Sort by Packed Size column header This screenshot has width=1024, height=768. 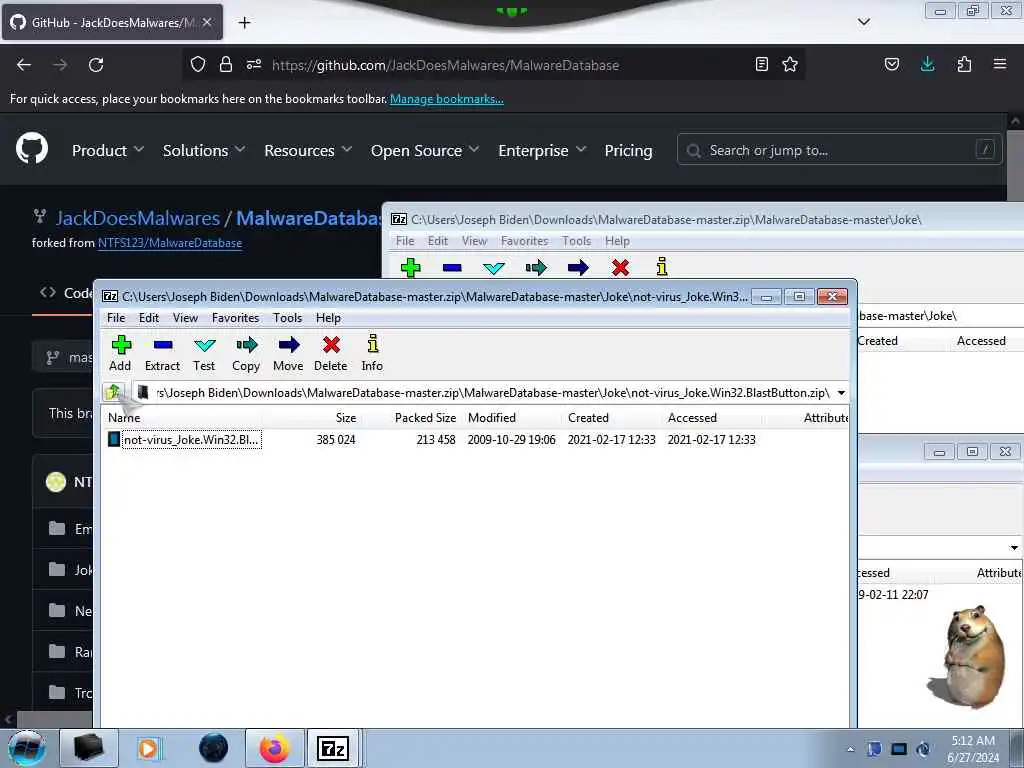coord(425,418)
